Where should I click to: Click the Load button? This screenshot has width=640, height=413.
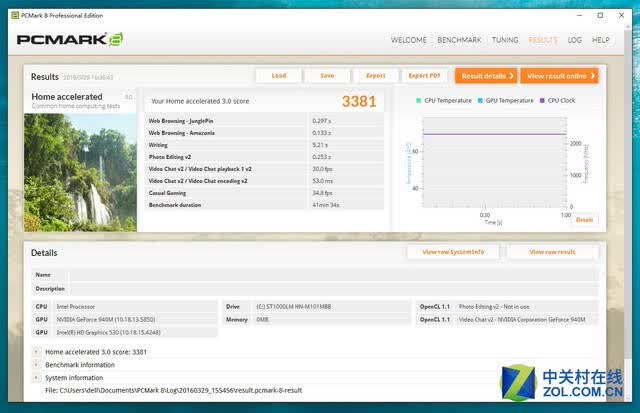279,75
